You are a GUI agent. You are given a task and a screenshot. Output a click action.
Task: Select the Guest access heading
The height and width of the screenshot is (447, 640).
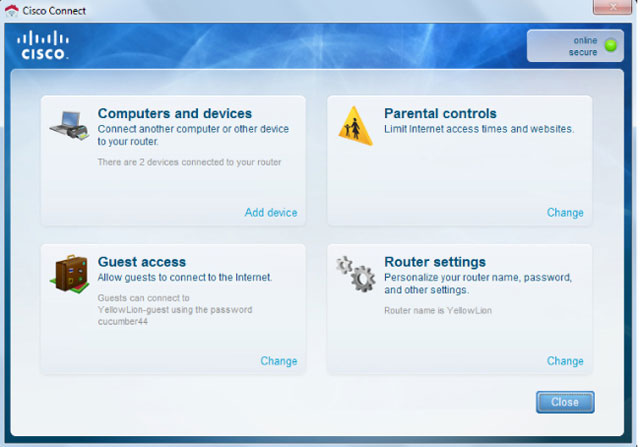[142, 262]
